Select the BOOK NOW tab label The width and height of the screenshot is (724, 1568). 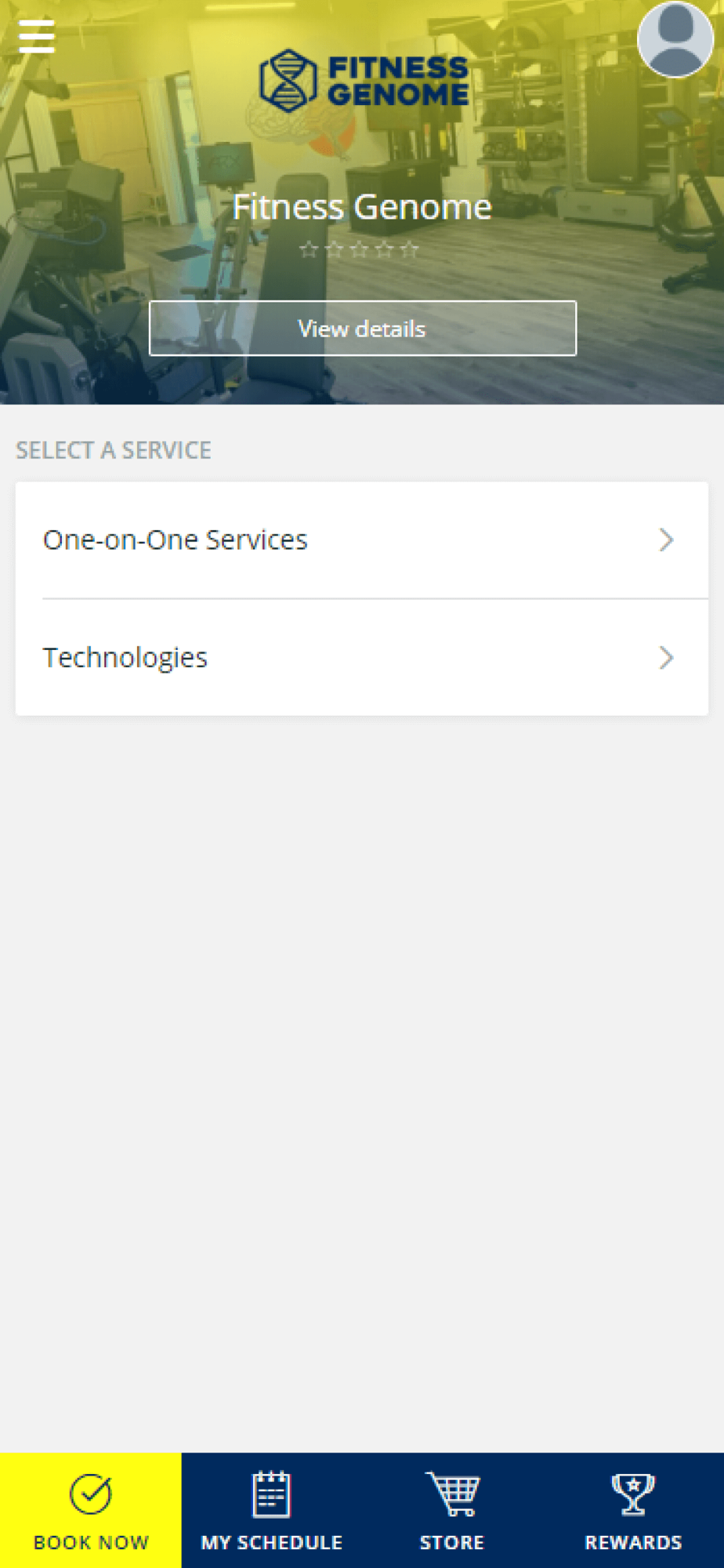coord(91,1542)
